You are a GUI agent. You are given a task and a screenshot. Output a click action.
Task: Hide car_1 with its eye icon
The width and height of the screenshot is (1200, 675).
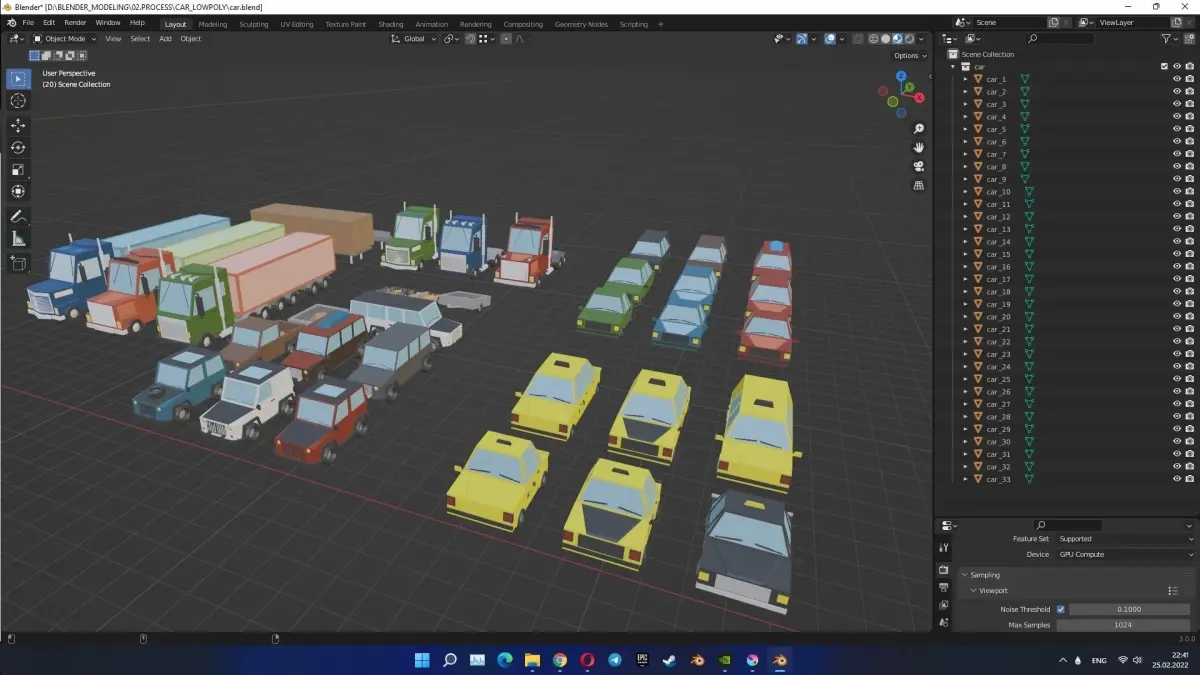1177,79
